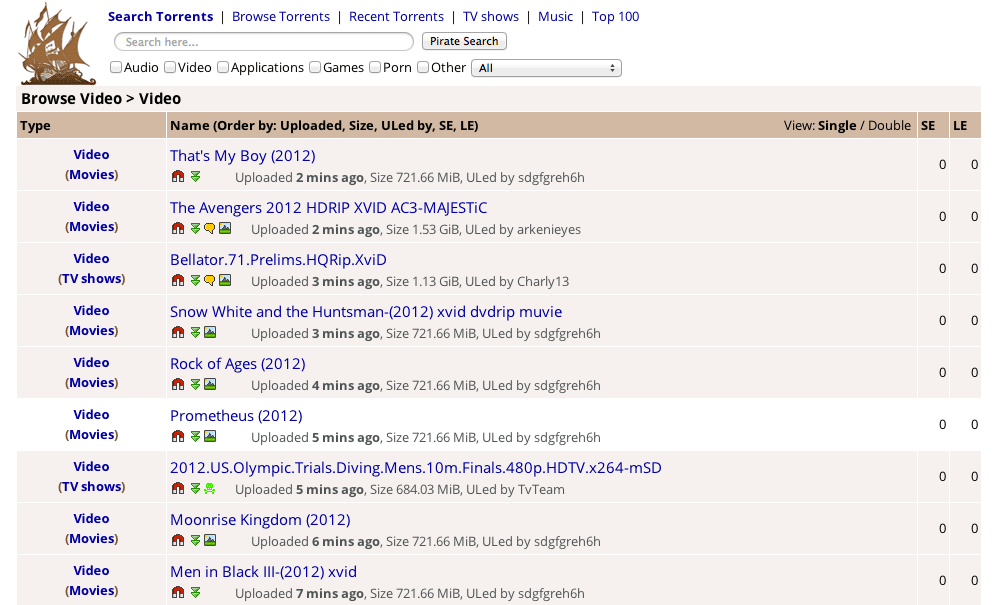Click the magnet link for Snow White torrent

tap(178, 332)
